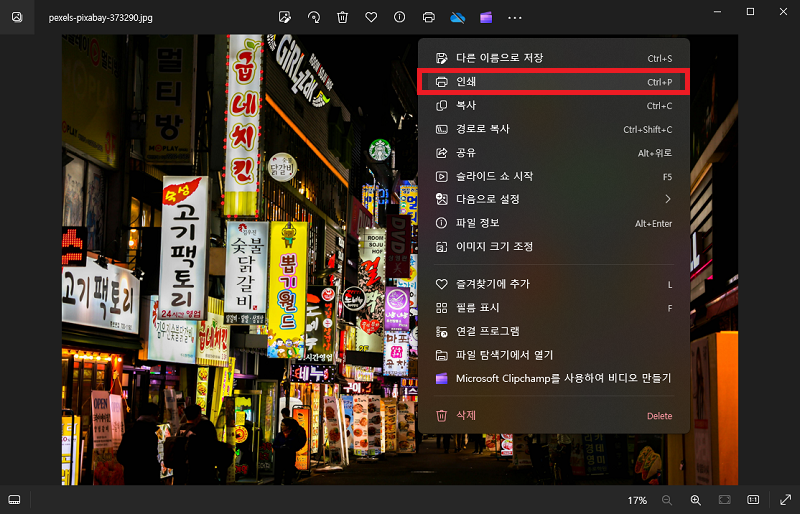The image size is (800, 514).
Task: Choose '이미지 크기 조정' menu item
Action: click(554, 247)
